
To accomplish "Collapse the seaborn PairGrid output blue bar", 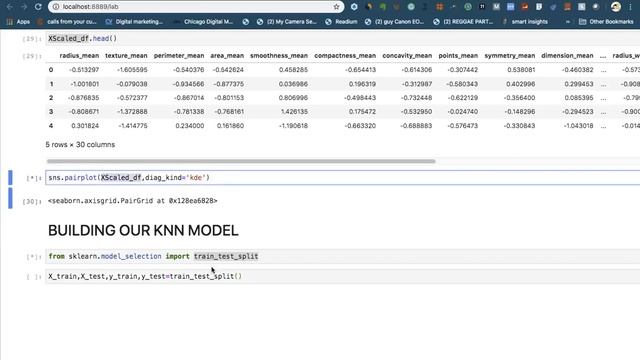I will click(x=10, y=198).
